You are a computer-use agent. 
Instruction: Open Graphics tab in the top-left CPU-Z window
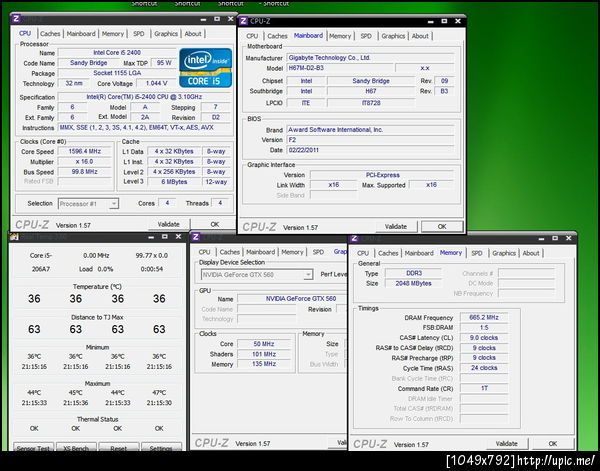point(166,34)
